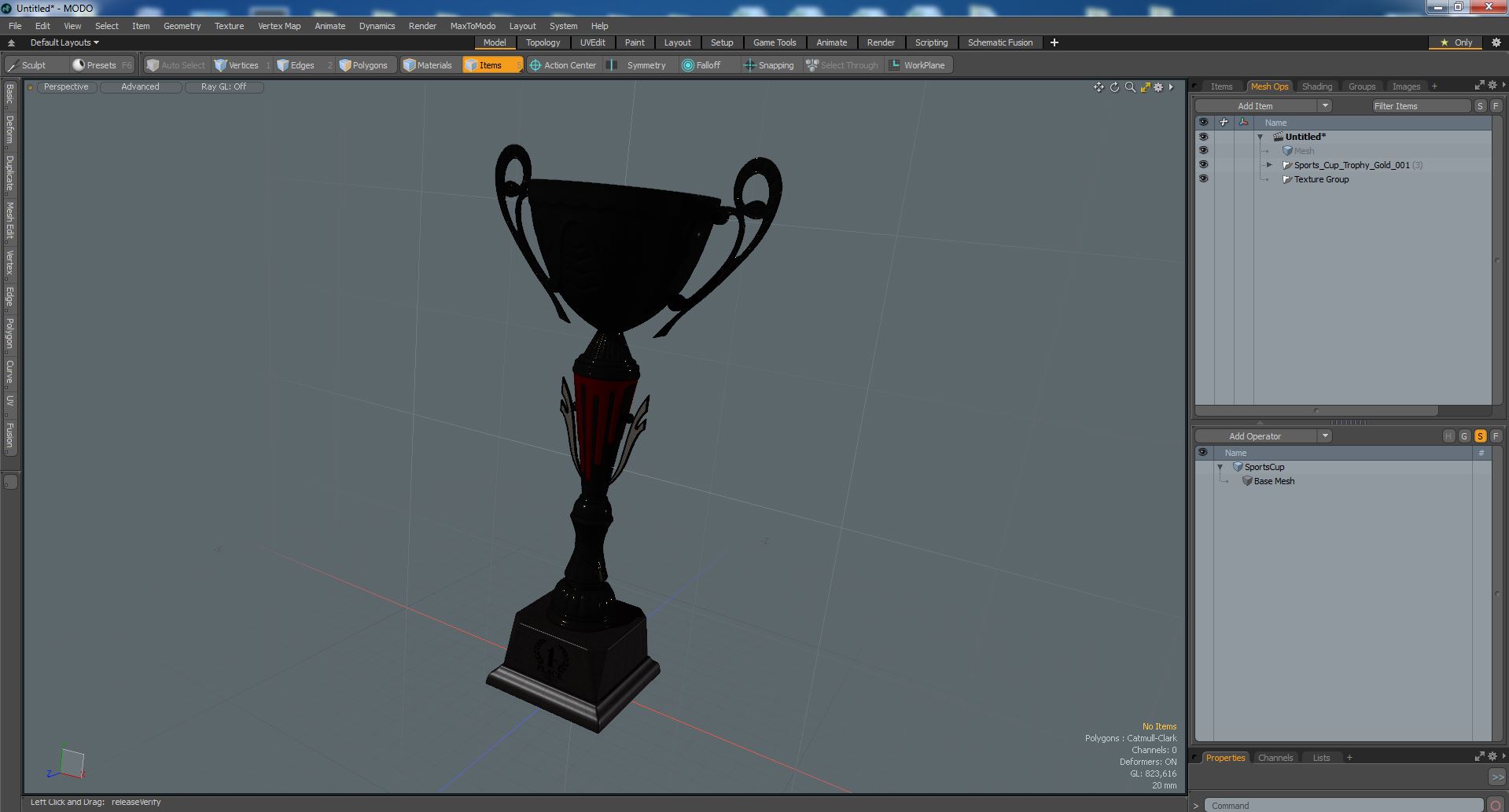Collapse the Untitled scene tree
Viewport: 1509px width, 812px height.
[x=1261, y=137]
